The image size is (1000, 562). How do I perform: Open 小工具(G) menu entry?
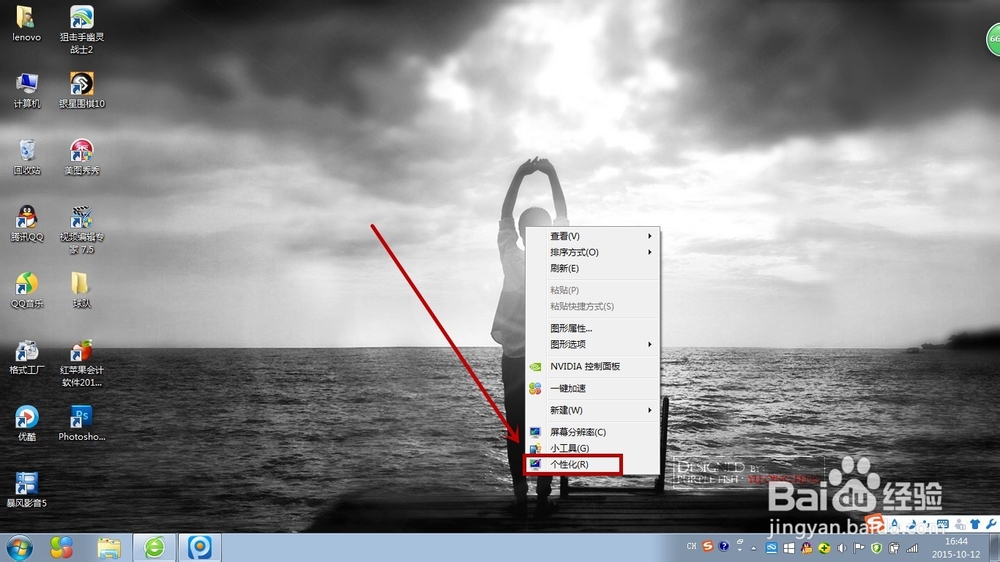point(592,448)
